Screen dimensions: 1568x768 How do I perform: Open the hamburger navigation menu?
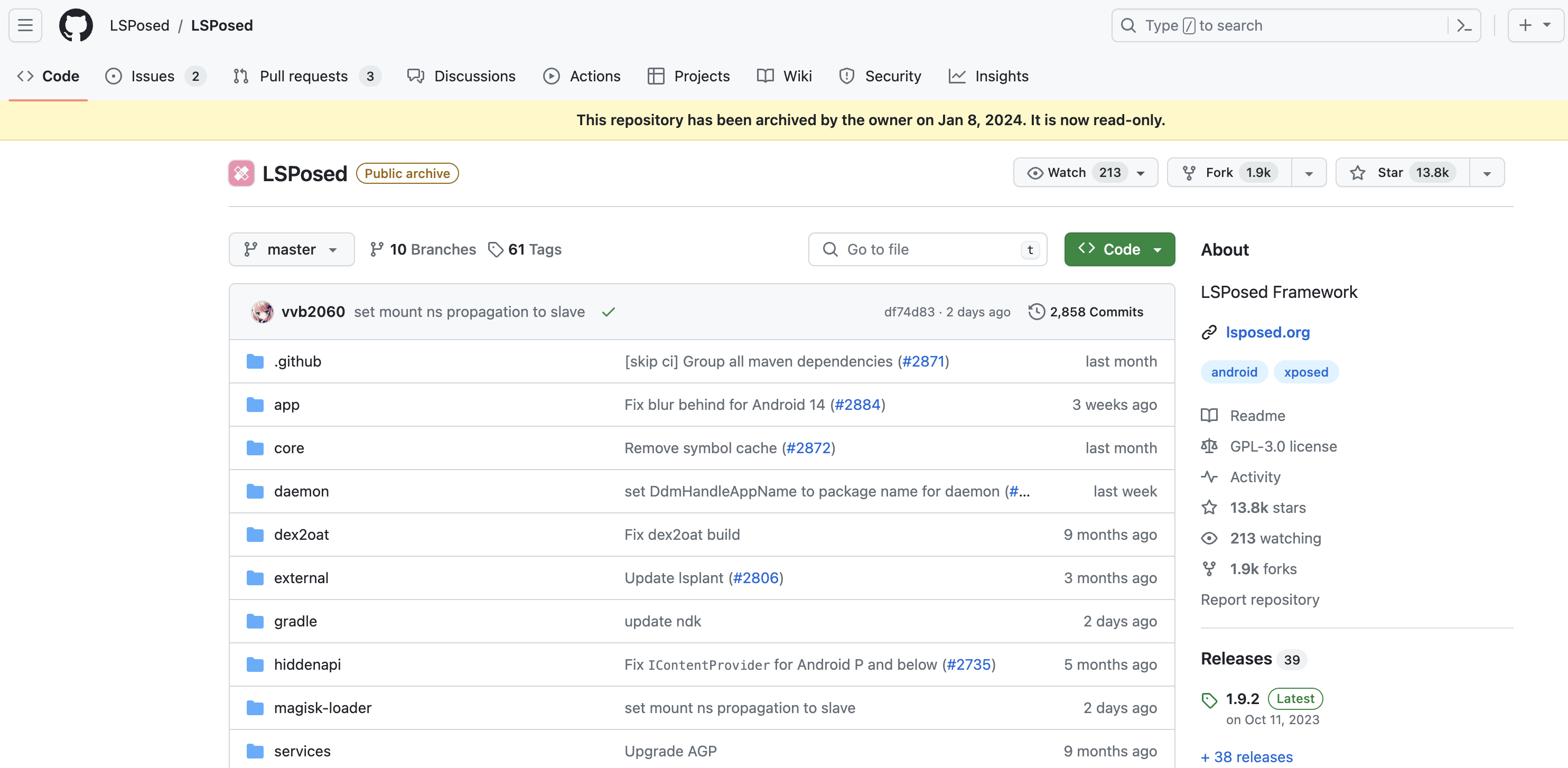point(25,25)
